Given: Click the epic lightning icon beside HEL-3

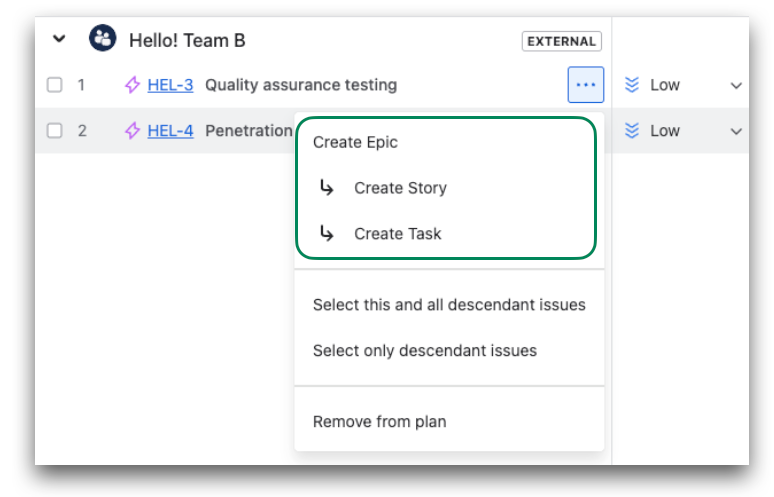Looking at the screenshot, I should (x=132, y=85).
